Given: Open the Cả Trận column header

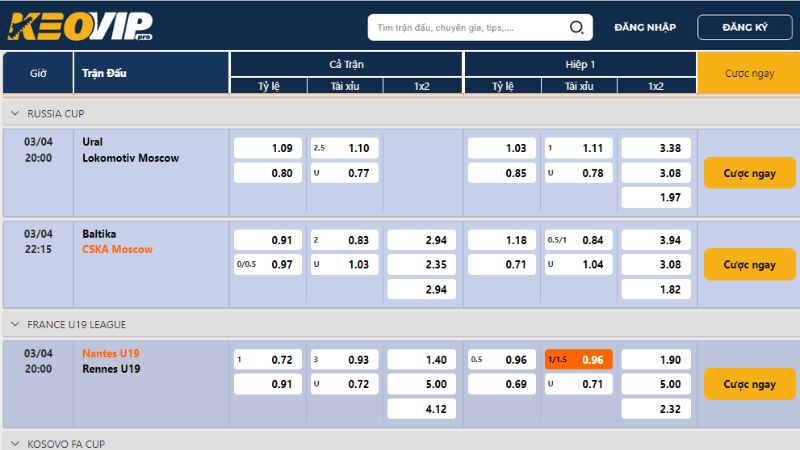Looking at the screenshot, I should pos(346,64).
